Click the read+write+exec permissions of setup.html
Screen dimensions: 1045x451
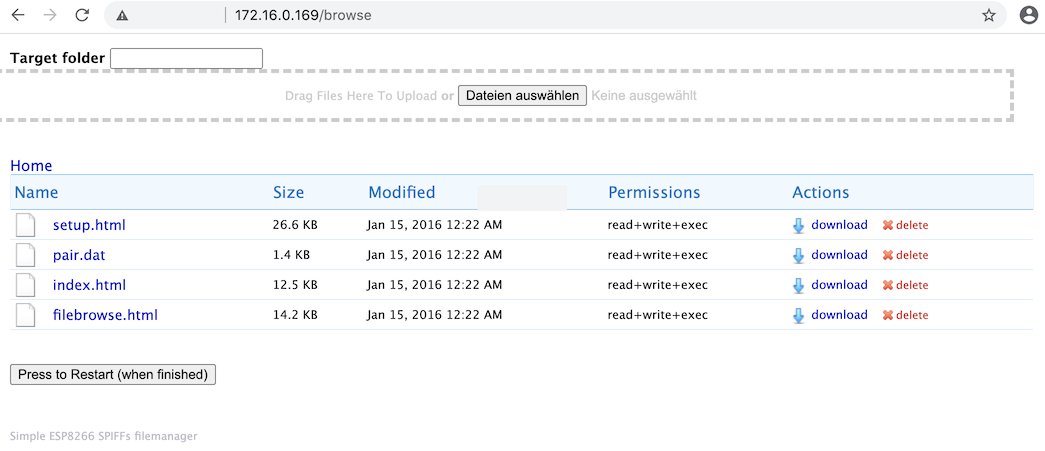pos(658,225)
